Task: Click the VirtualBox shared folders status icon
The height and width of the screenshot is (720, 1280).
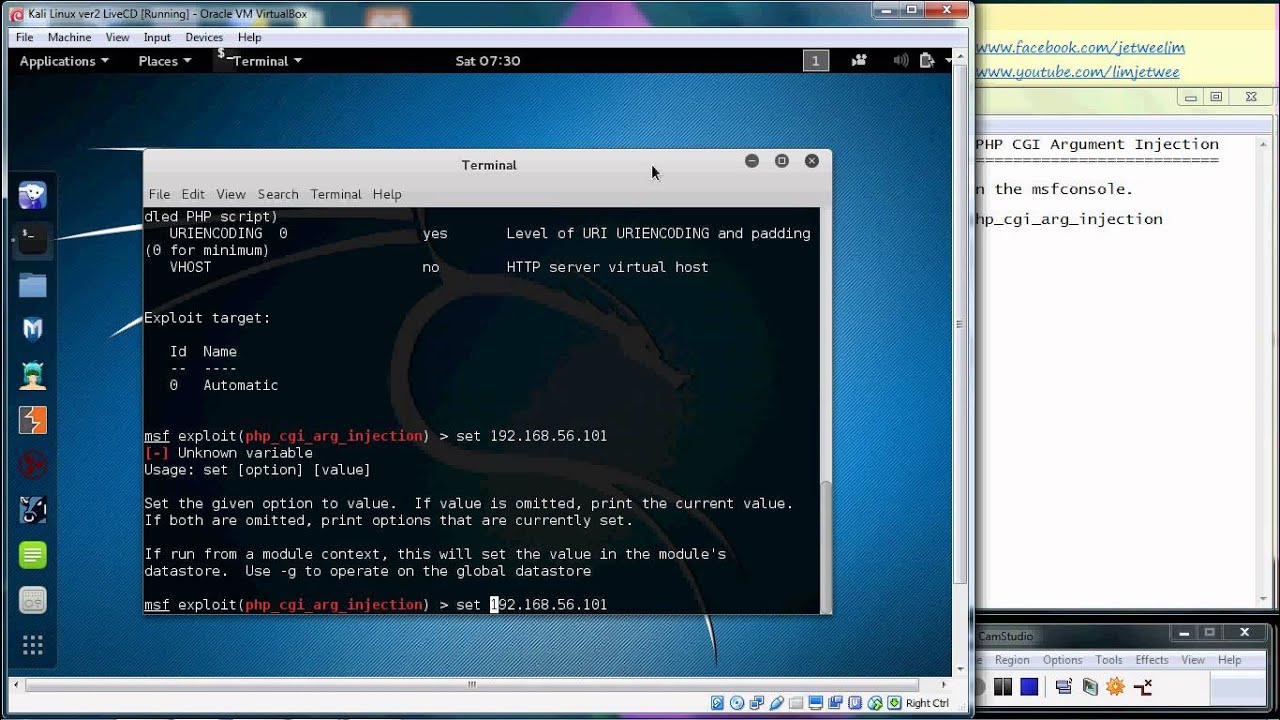Action: (x=796, y=703)
